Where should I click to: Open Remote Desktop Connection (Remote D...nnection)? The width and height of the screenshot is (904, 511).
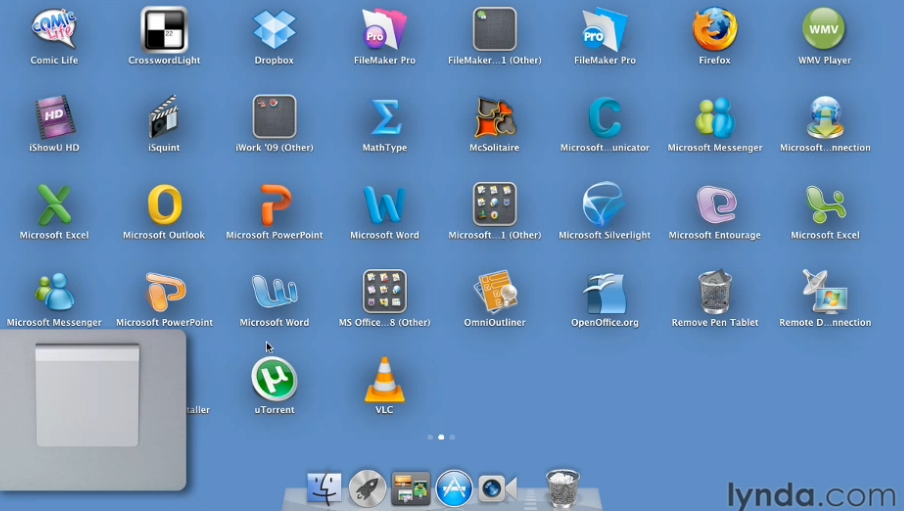(825, 292)
